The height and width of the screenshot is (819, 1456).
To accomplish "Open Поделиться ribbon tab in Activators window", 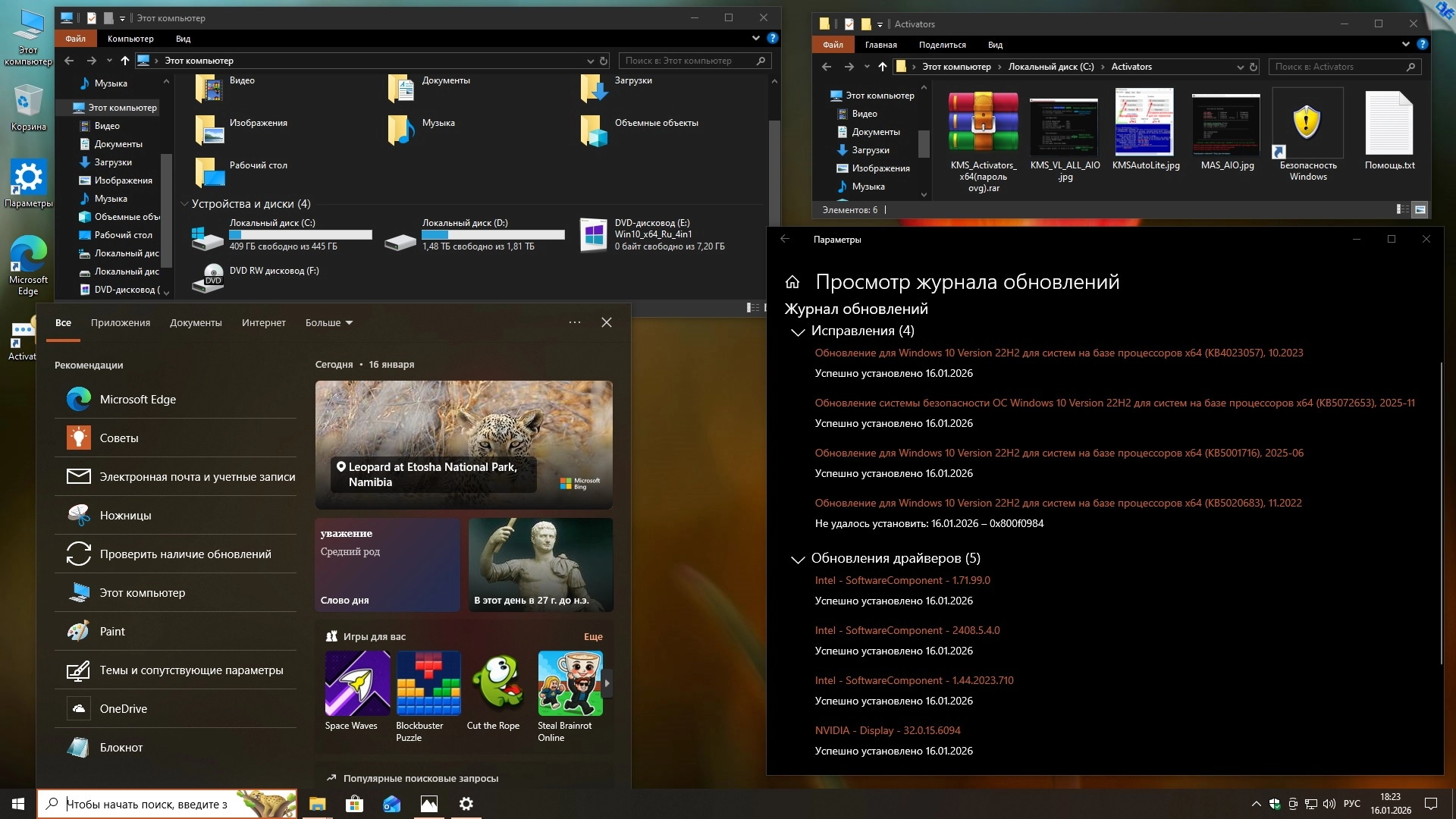I will [x=942, y=45].
